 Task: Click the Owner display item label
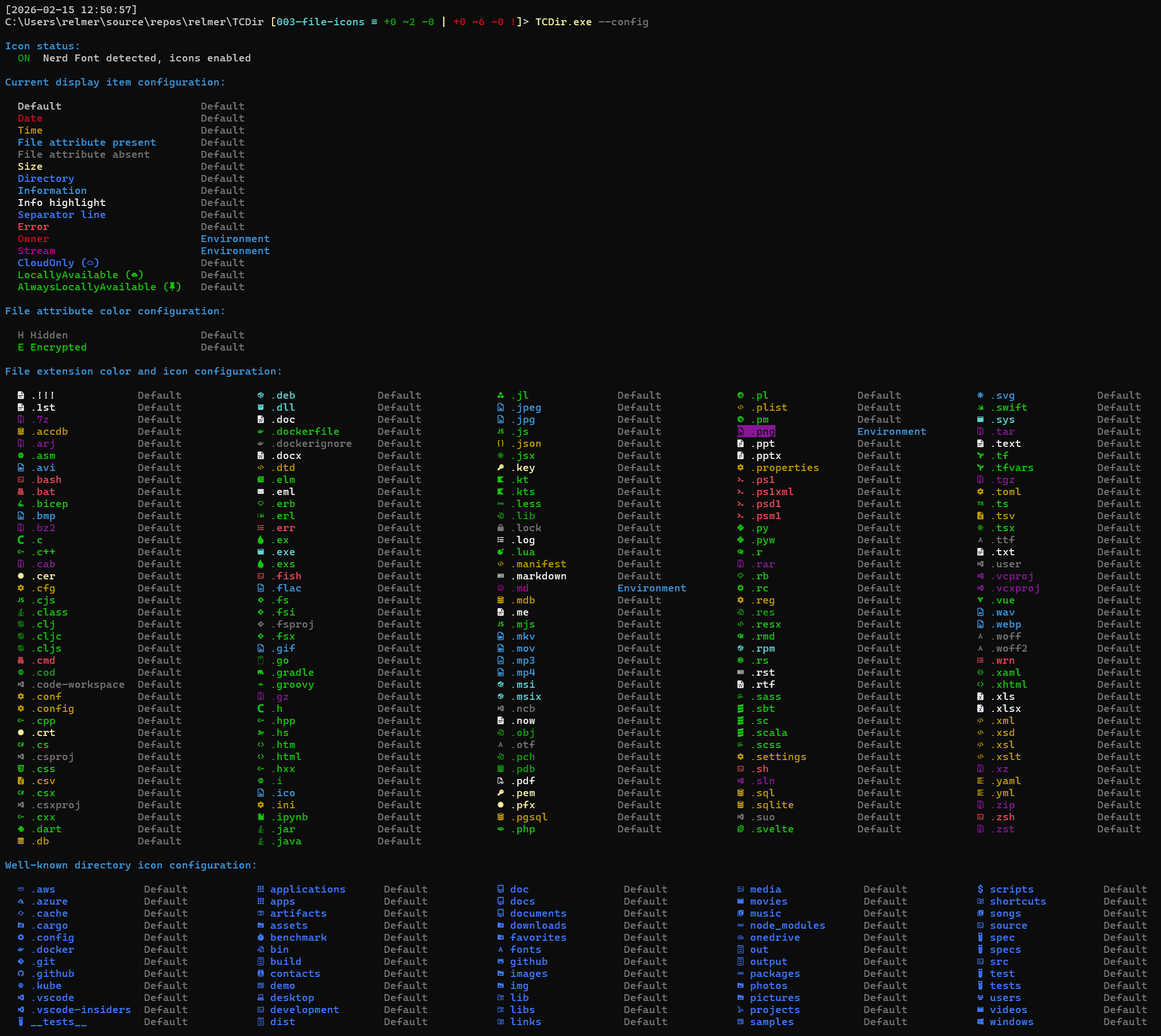coord(33,239)
